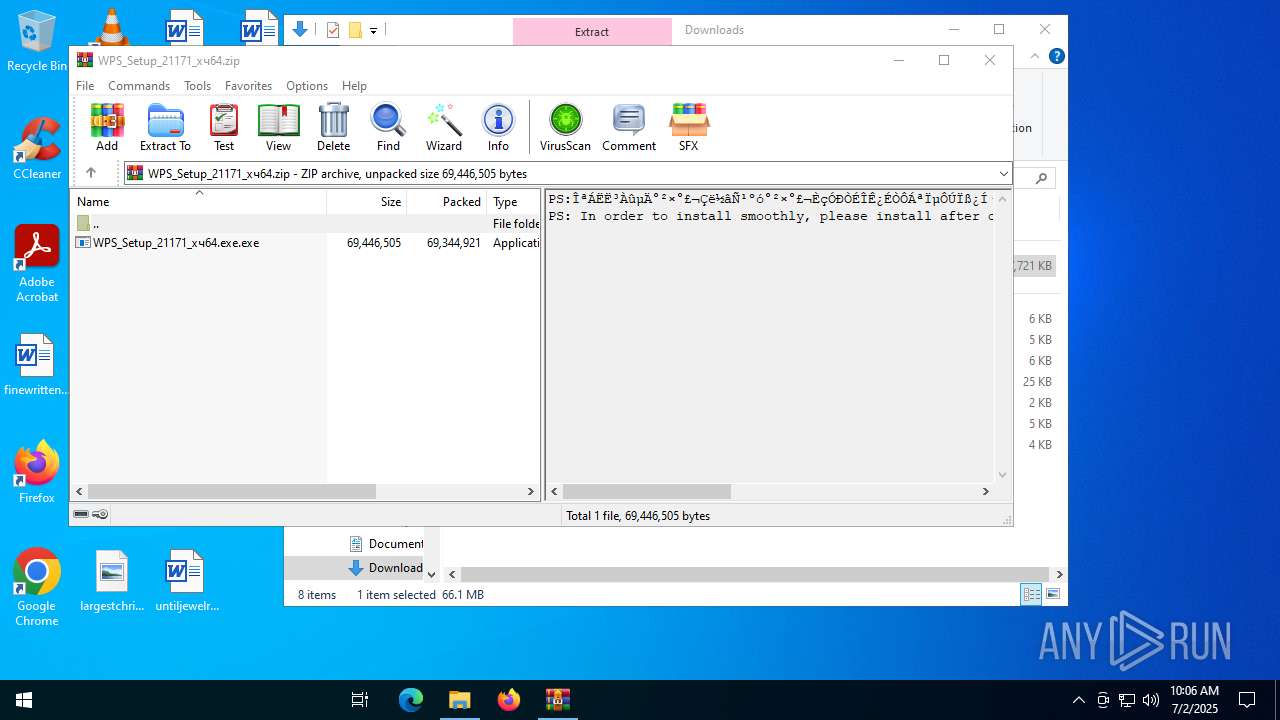Click the drive icon in WinRAR status bar
The height and width of the screenshot is (720, 1280).
[81, 514]
